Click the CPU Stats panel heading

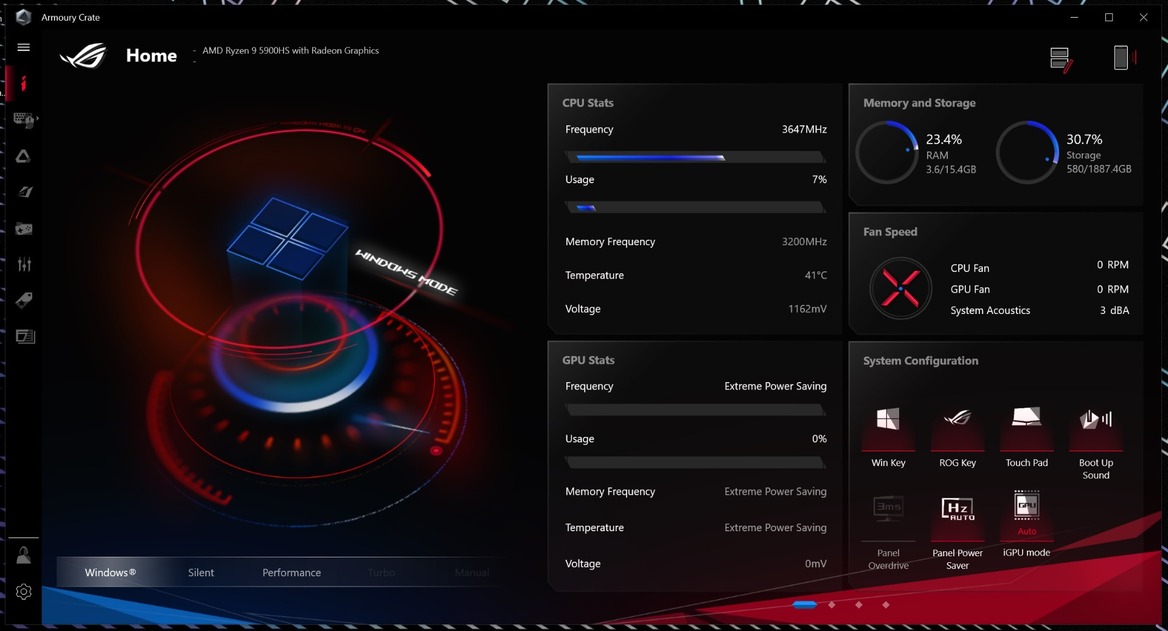click(x=588, y=103)
